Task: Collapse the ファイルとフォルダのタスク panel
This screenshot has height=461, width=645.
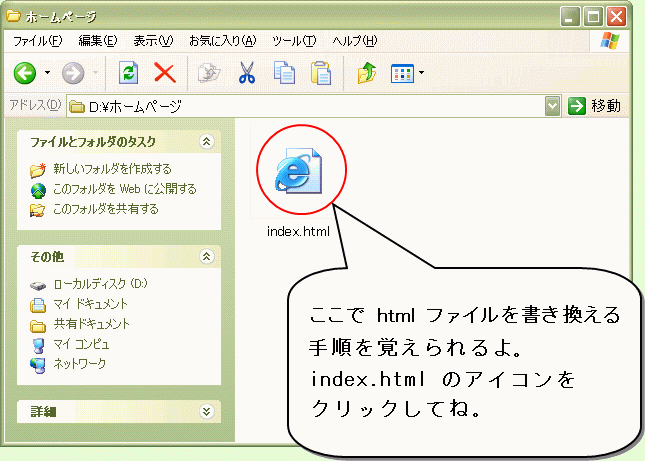Action: pos(207,142)
